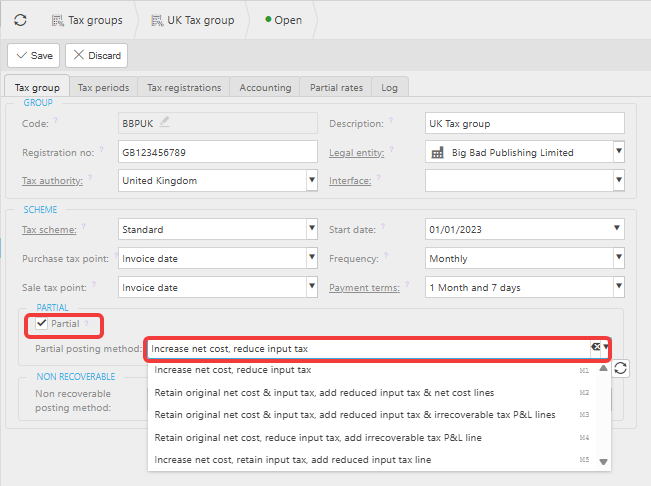Follow the Legal entity label link
Viewport: 651px width, 486px height.
pos(357,153)
